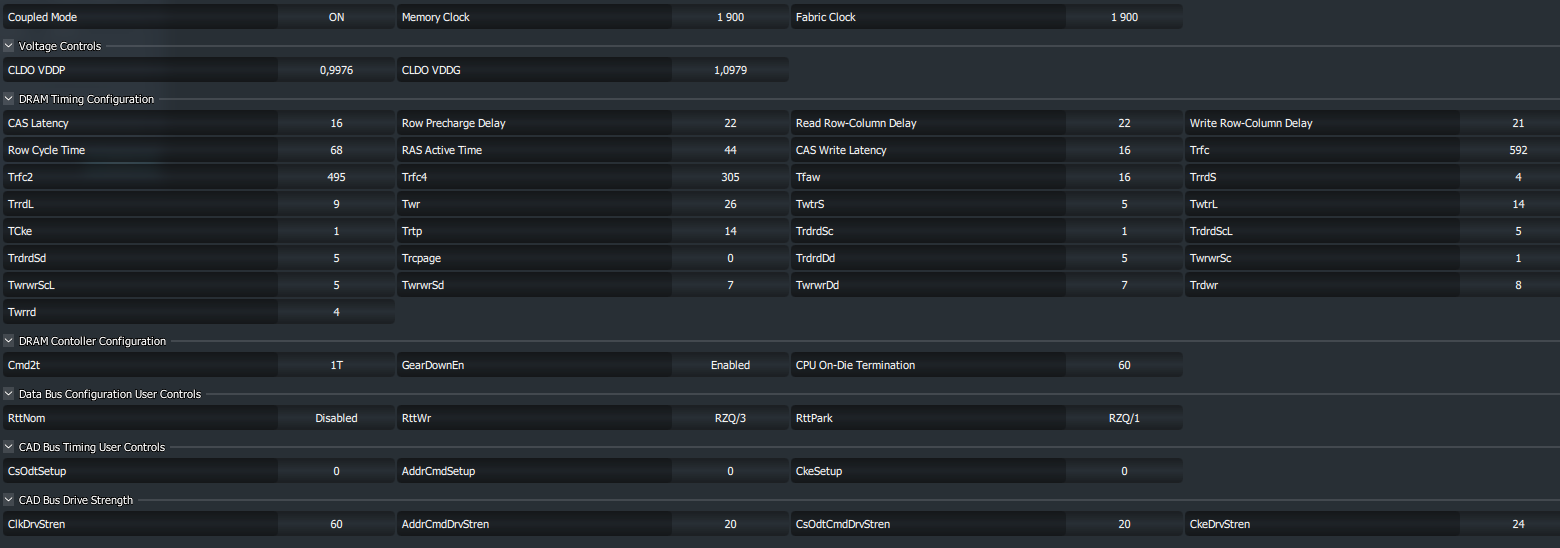Select the CAS Latency value field
Viewport: 1560px width, 548px height.
336,123
